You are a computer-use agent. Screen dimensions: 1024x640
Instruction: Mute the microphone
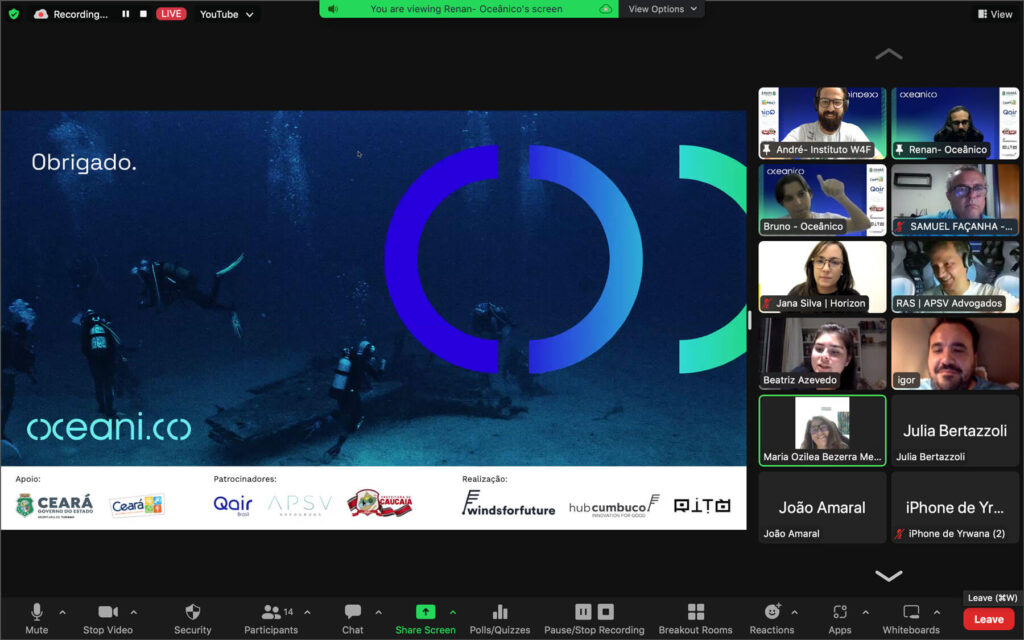pos(37,617)
